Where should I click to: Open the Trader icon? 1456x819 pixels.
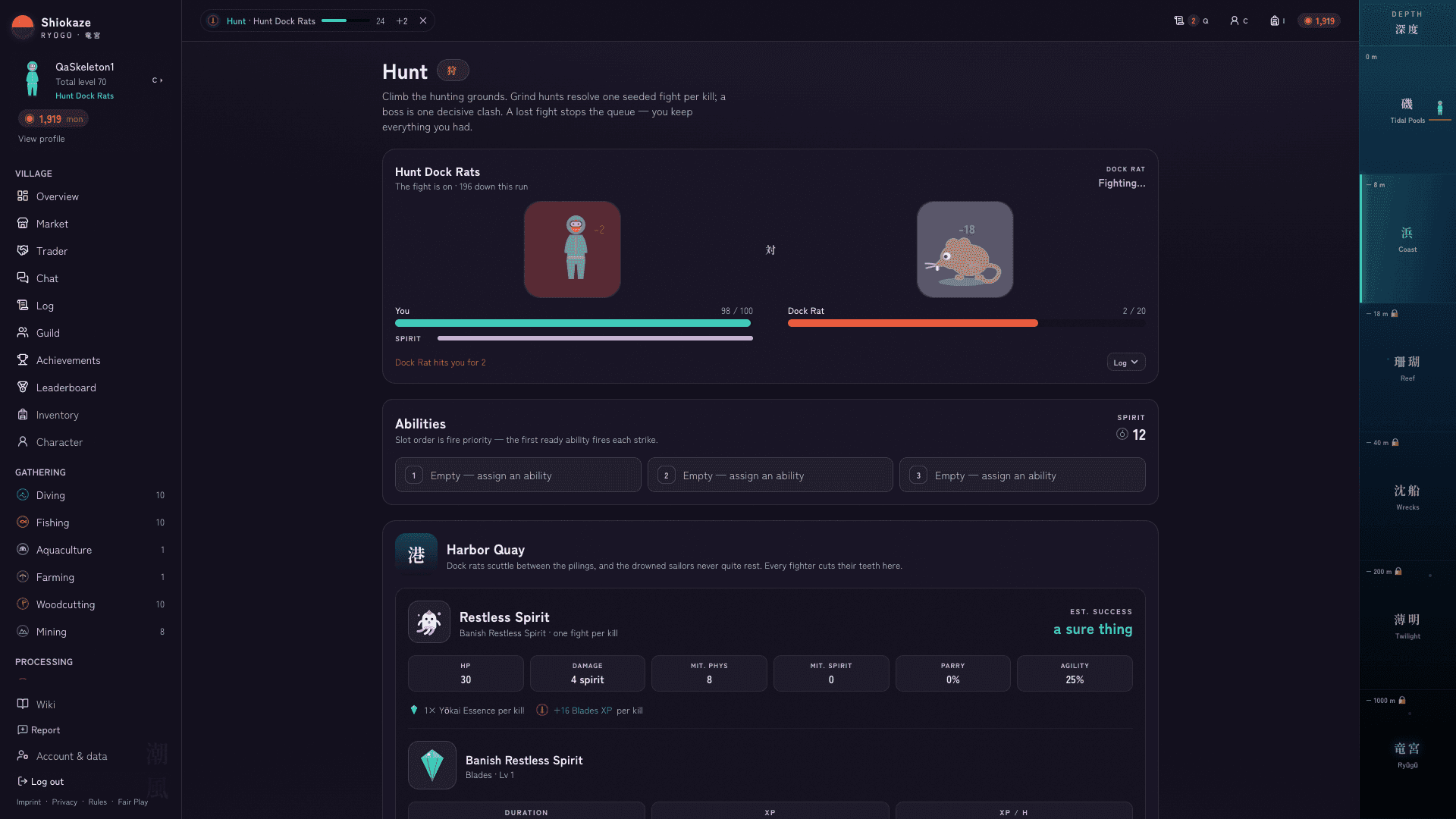coord(23,251)
